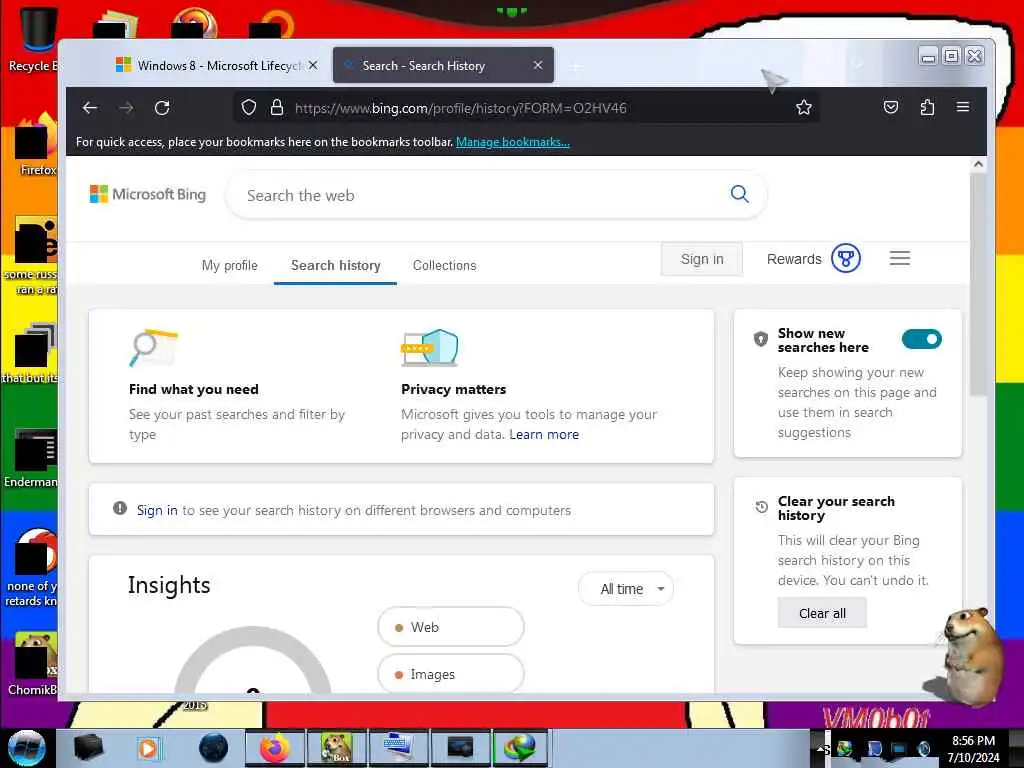Image resolution: width=1024 pixels, height=768 pixels.
Task: Bookmark this page with the star icon
Action: click(x=804, y=107)
